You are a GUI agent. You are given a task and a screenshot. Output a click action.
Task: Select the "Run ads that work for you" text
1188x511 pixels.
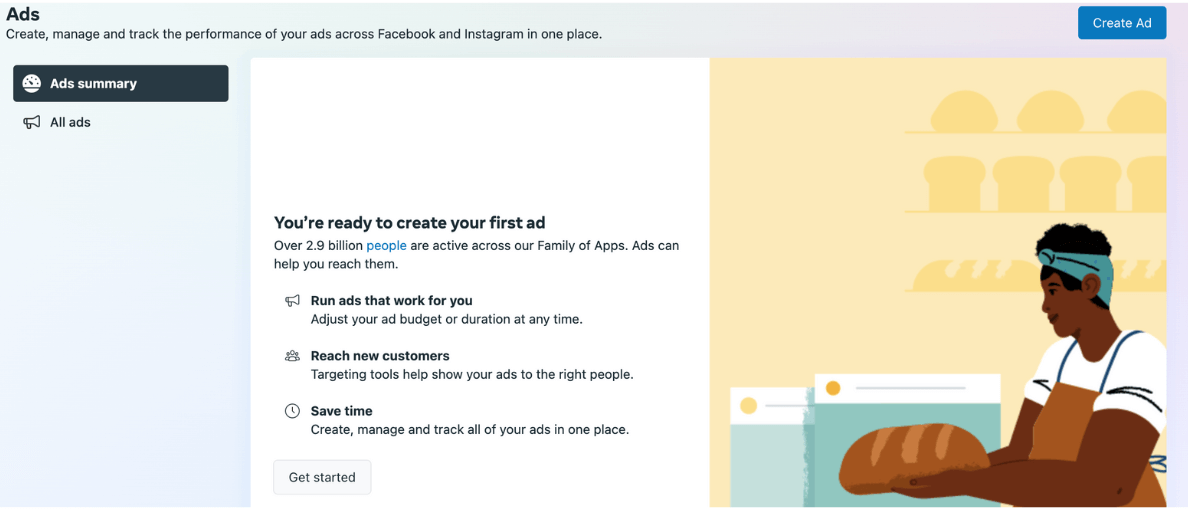click(391, 300)
